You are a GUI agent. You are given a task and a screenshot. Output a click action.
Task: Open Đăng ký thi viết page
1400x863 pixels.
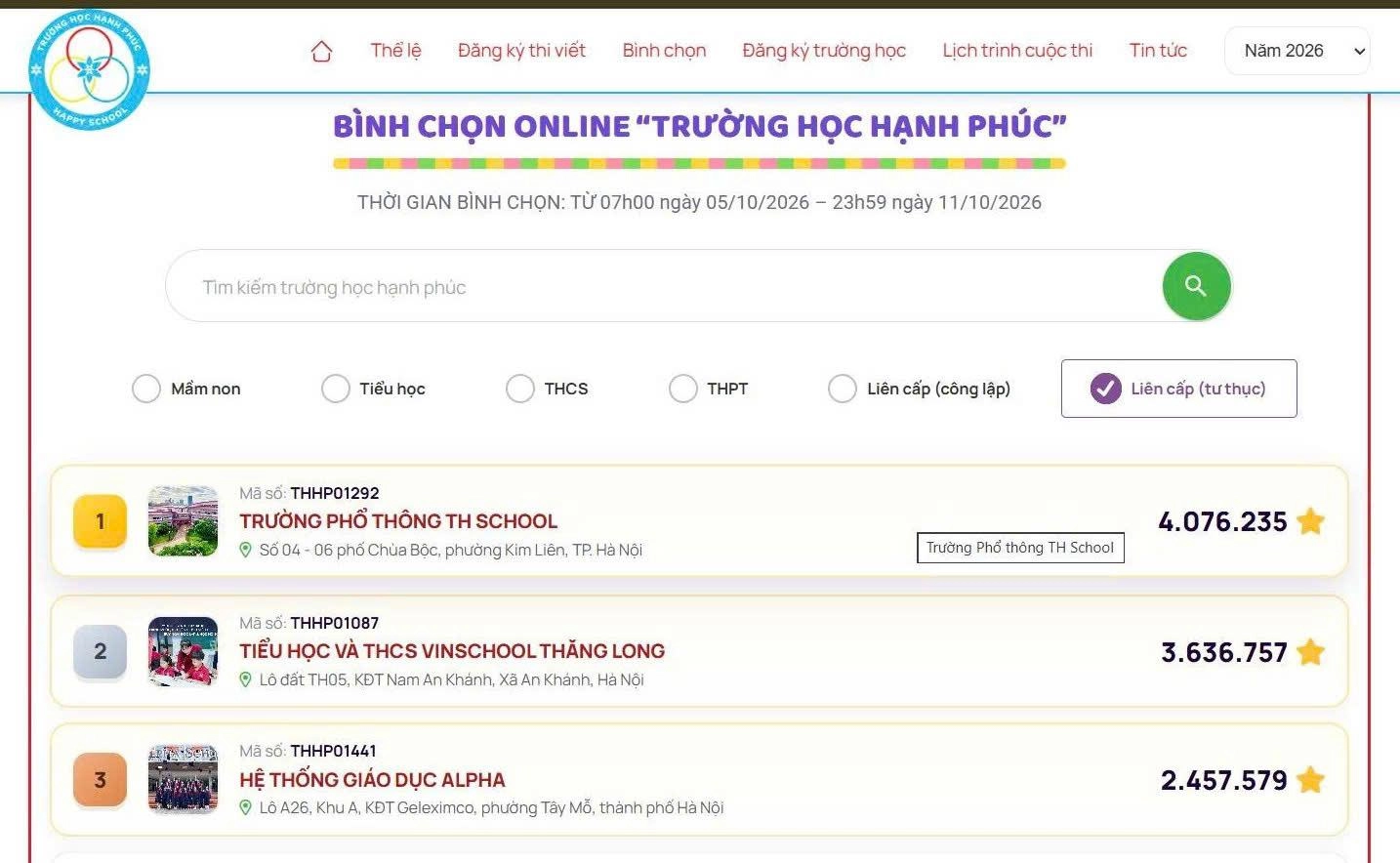521,51
